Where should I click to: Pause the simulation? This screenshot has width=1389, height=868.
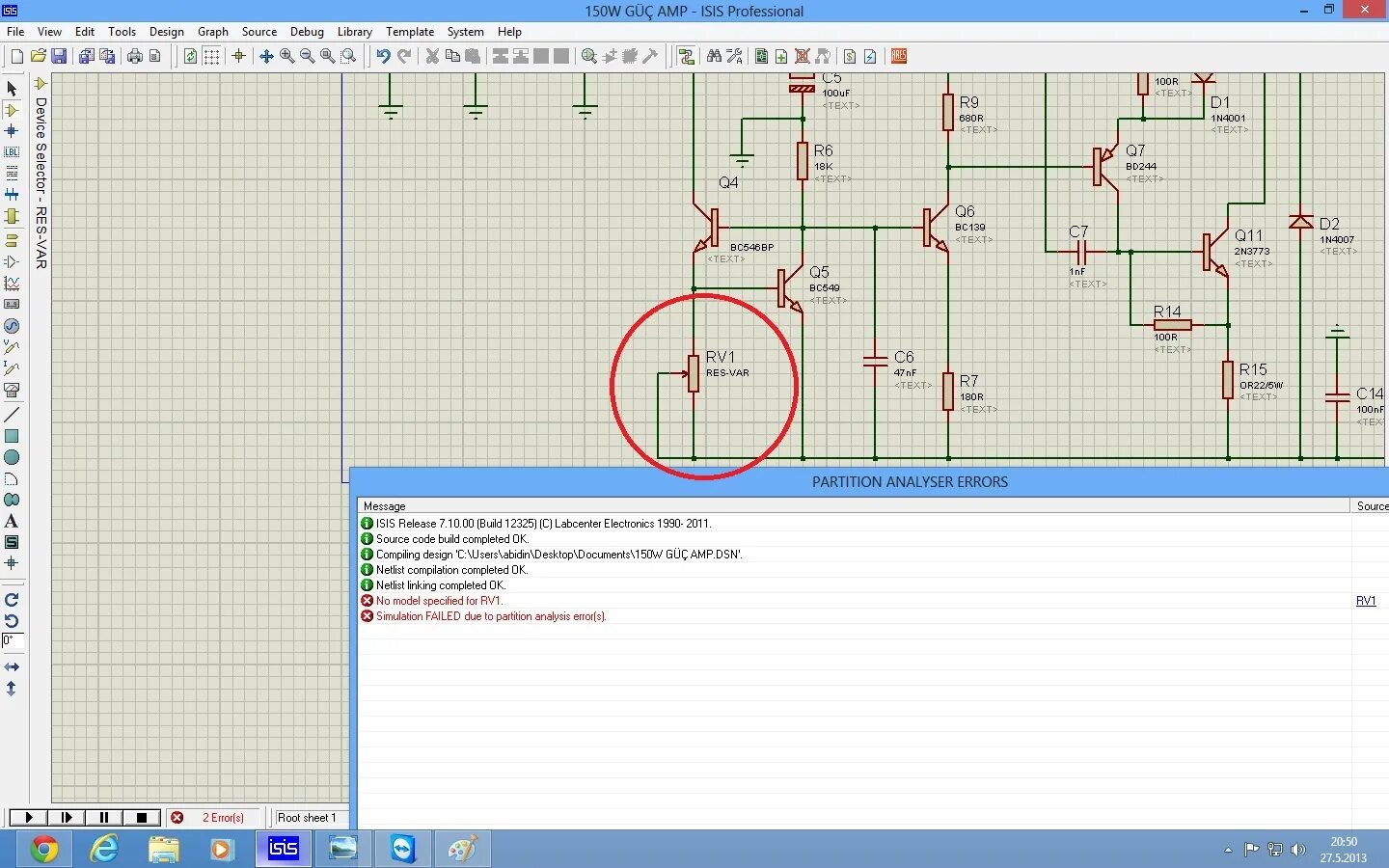coord(103,818)
